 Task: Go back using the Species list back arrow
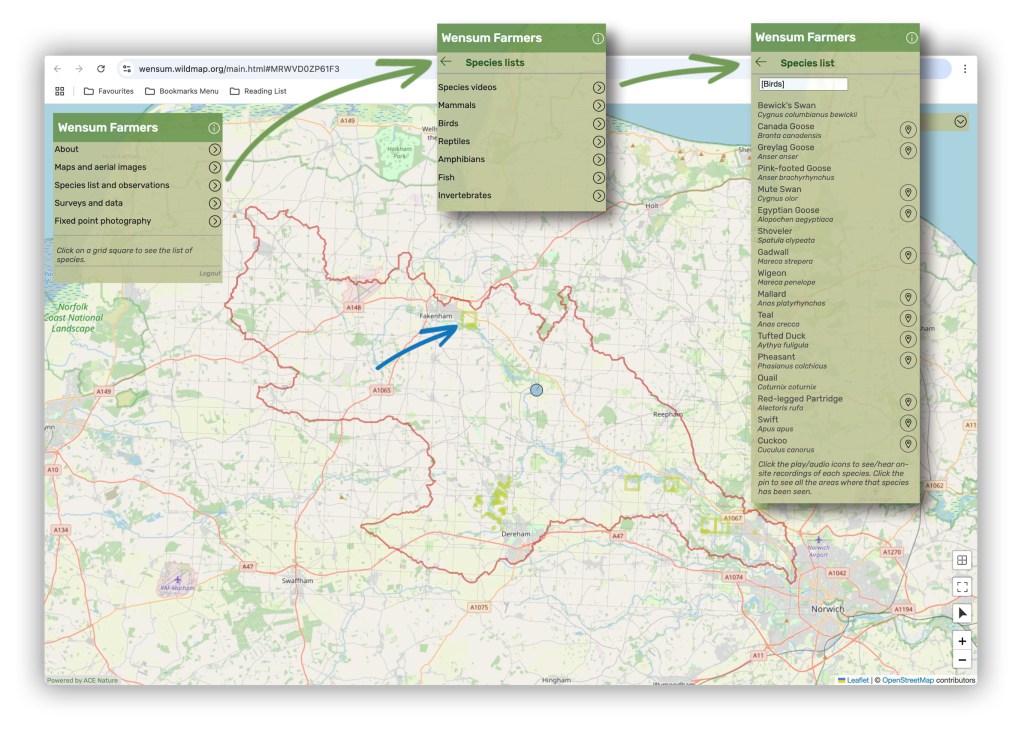click(x=762, y=63)
